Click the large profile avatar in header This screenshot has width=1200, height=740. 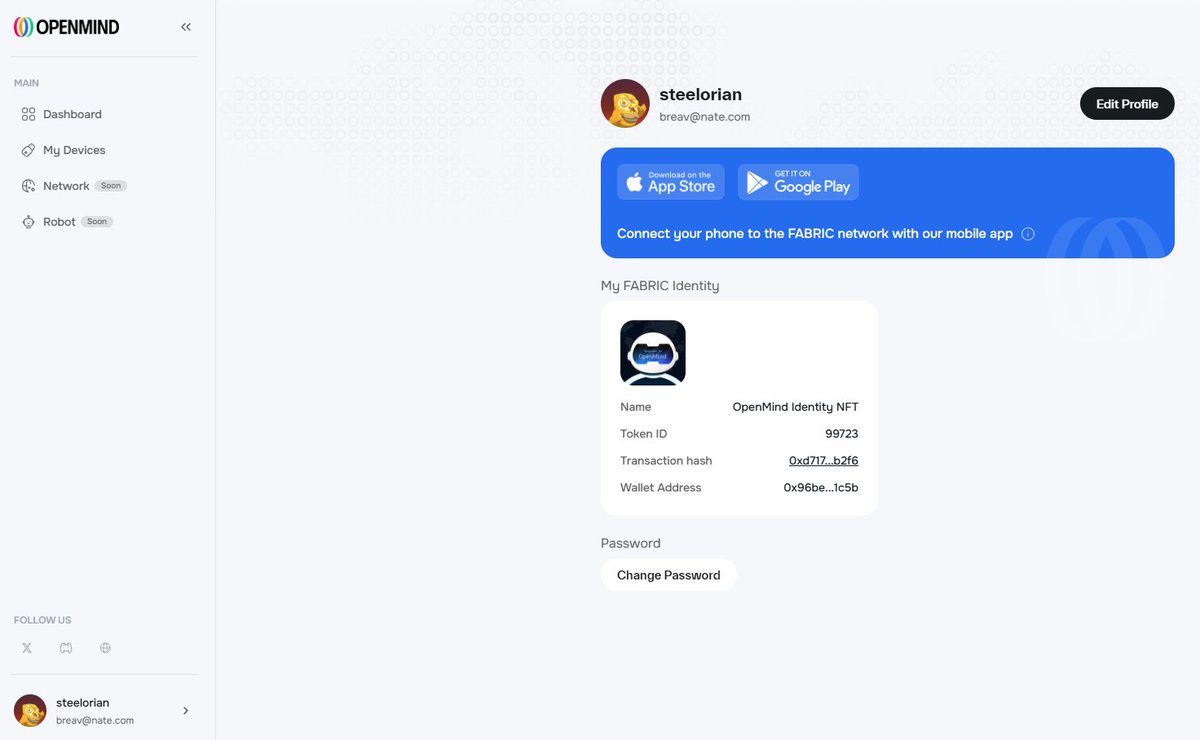[625, 104]
